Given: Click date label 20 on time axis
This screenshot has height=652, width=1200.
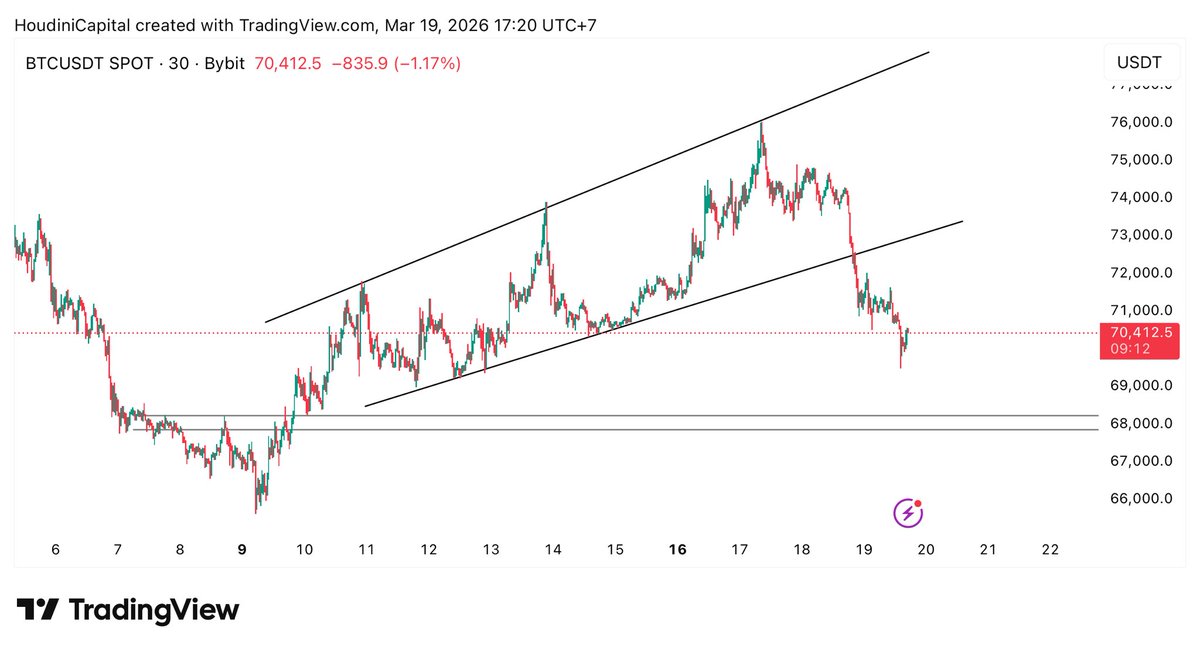Looking at the screenshot, I should [926, 549].
